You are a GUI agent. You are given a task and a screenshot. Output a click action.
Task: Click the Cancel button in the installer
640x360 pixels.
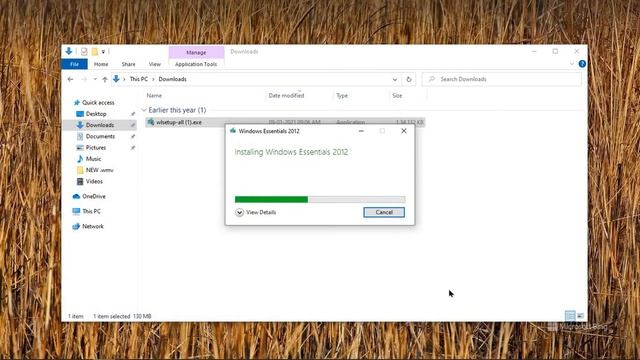[x=384, y=212]
